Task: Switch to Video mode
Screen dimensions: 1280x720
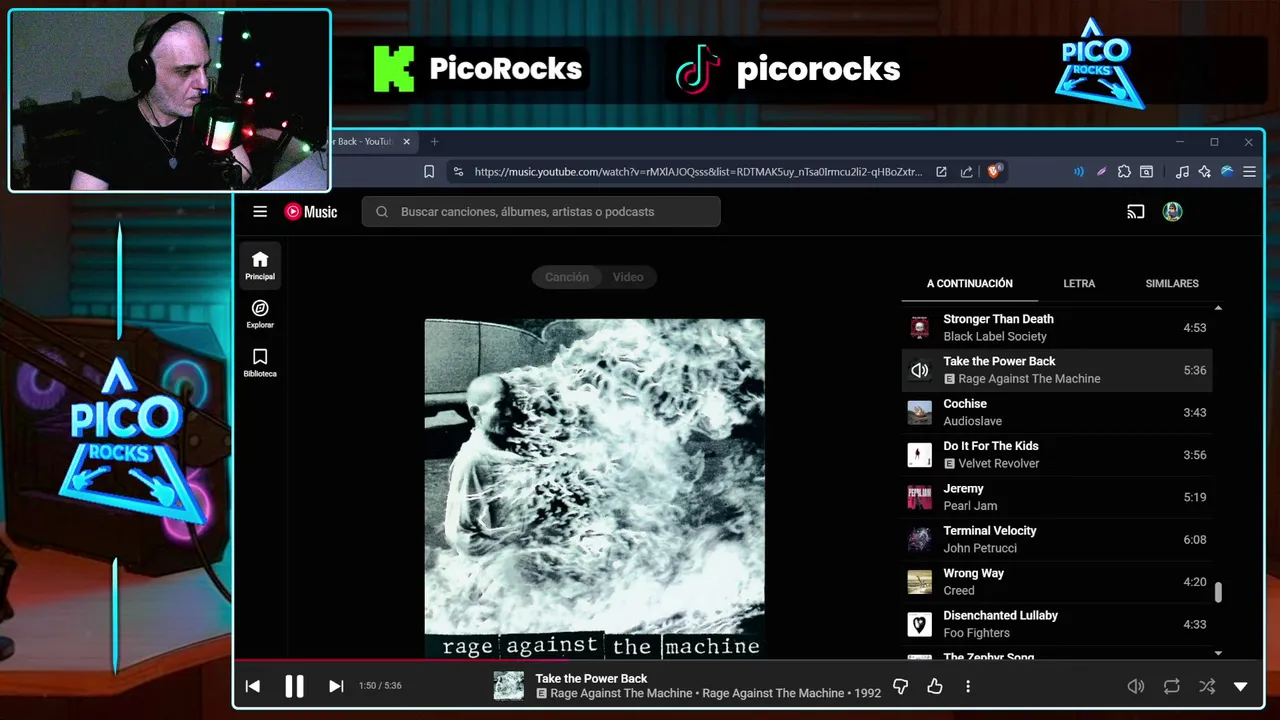Action: (628, 277)
